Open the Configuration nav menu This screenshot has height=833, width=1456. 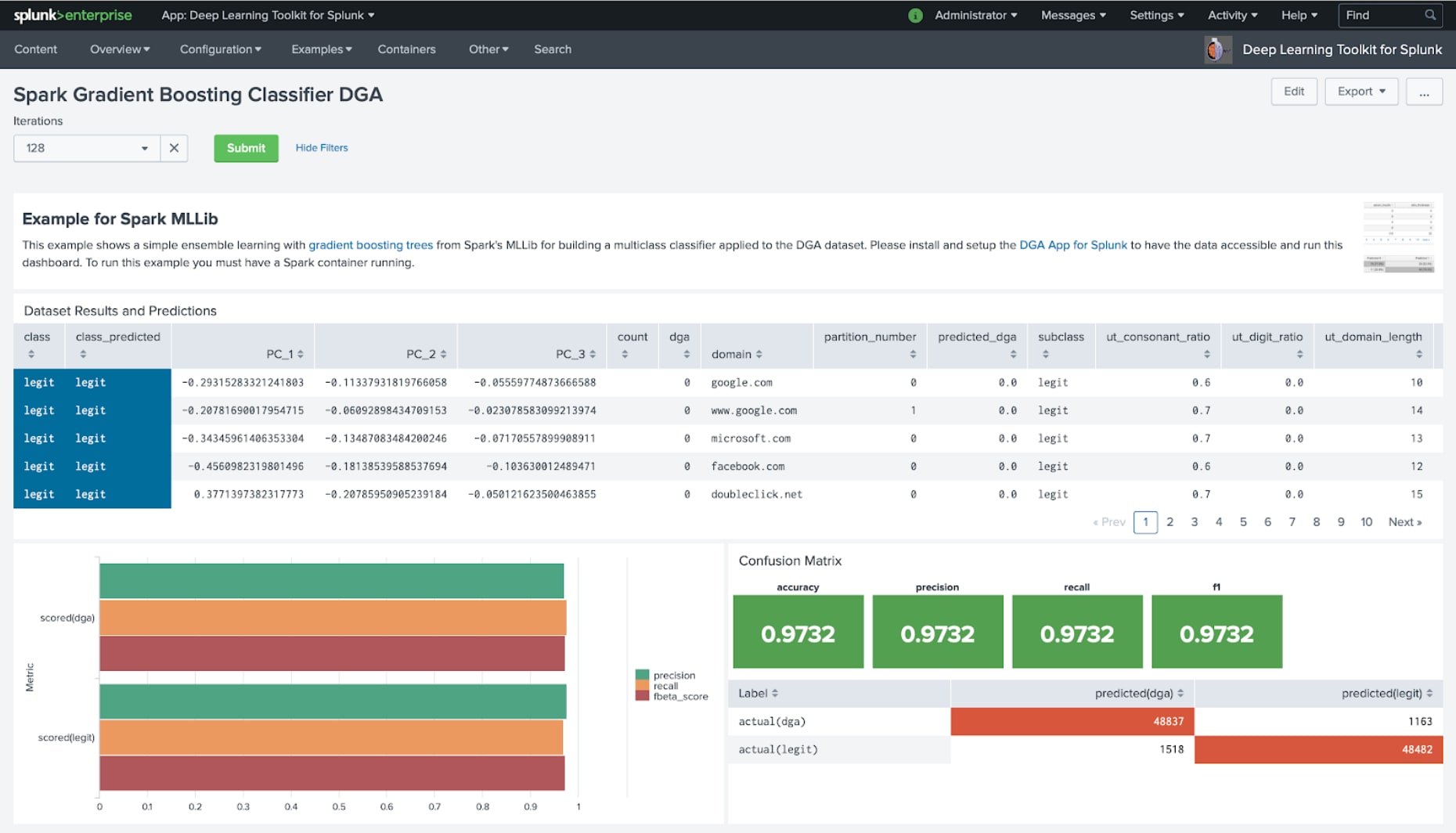pyautogui.click(x=220, y=49)
